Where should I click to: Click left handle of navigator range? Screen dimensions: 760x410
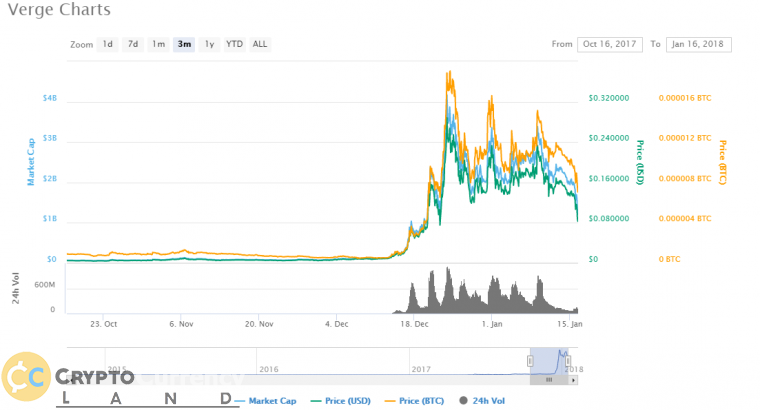point(530,361)
